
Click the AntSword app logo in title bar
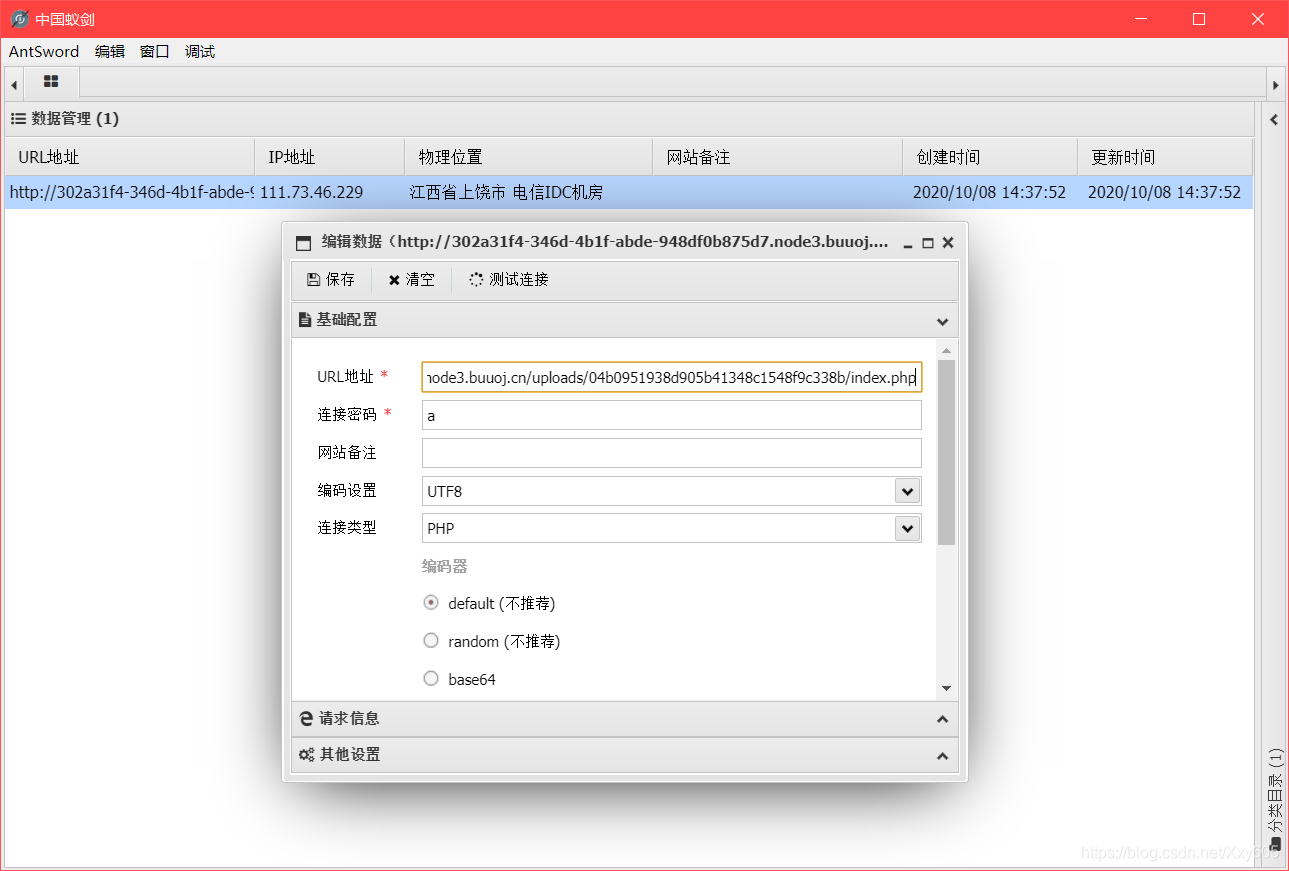pyautogui.click(x=19, y=19)
